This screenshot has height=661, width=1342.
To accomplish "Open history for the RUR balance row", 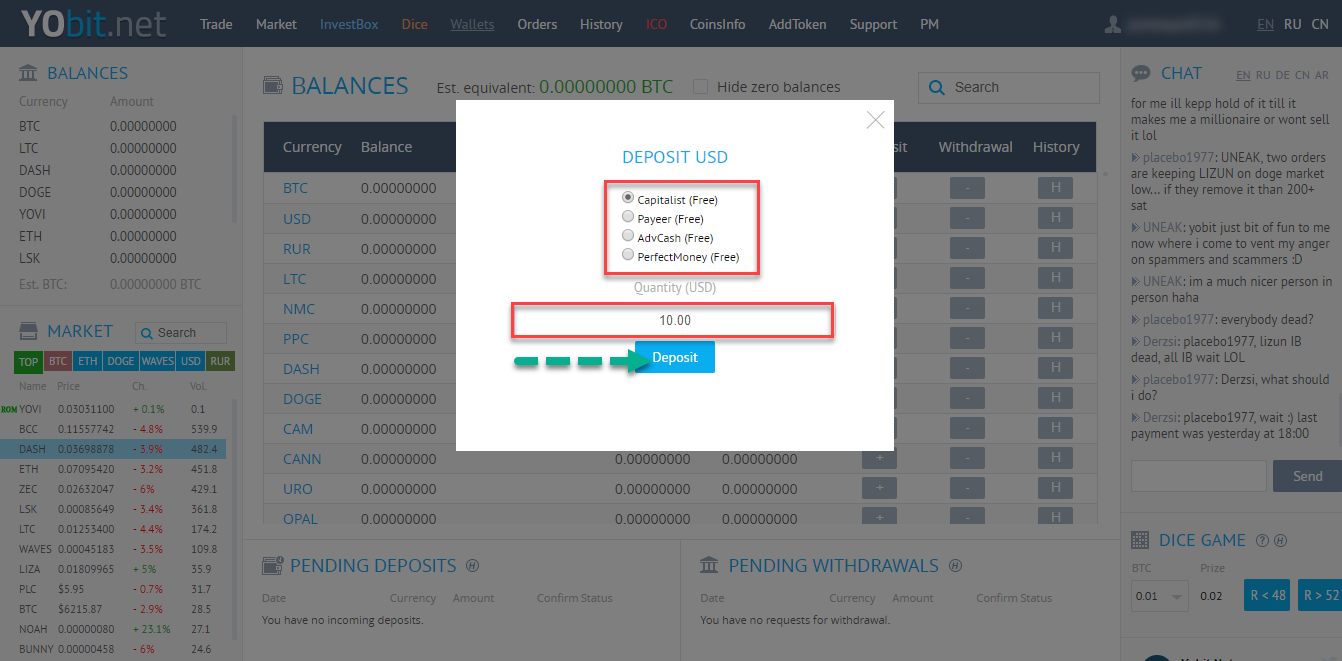I will 1055,248.
